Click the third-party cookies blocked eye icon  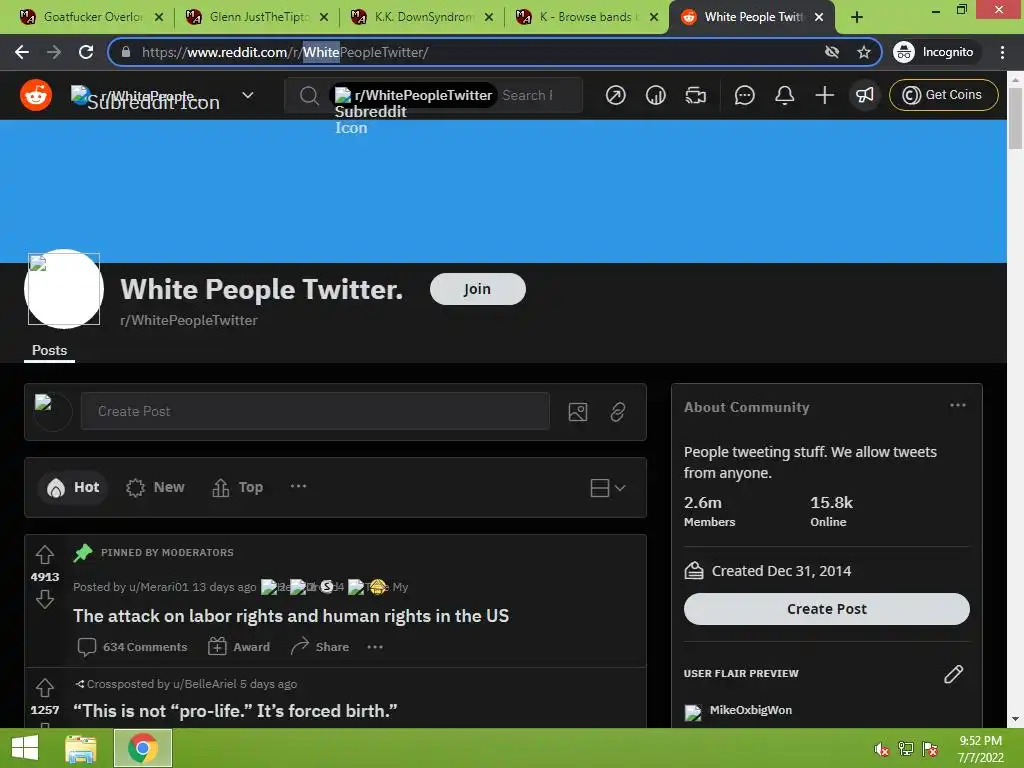(831, 52)
